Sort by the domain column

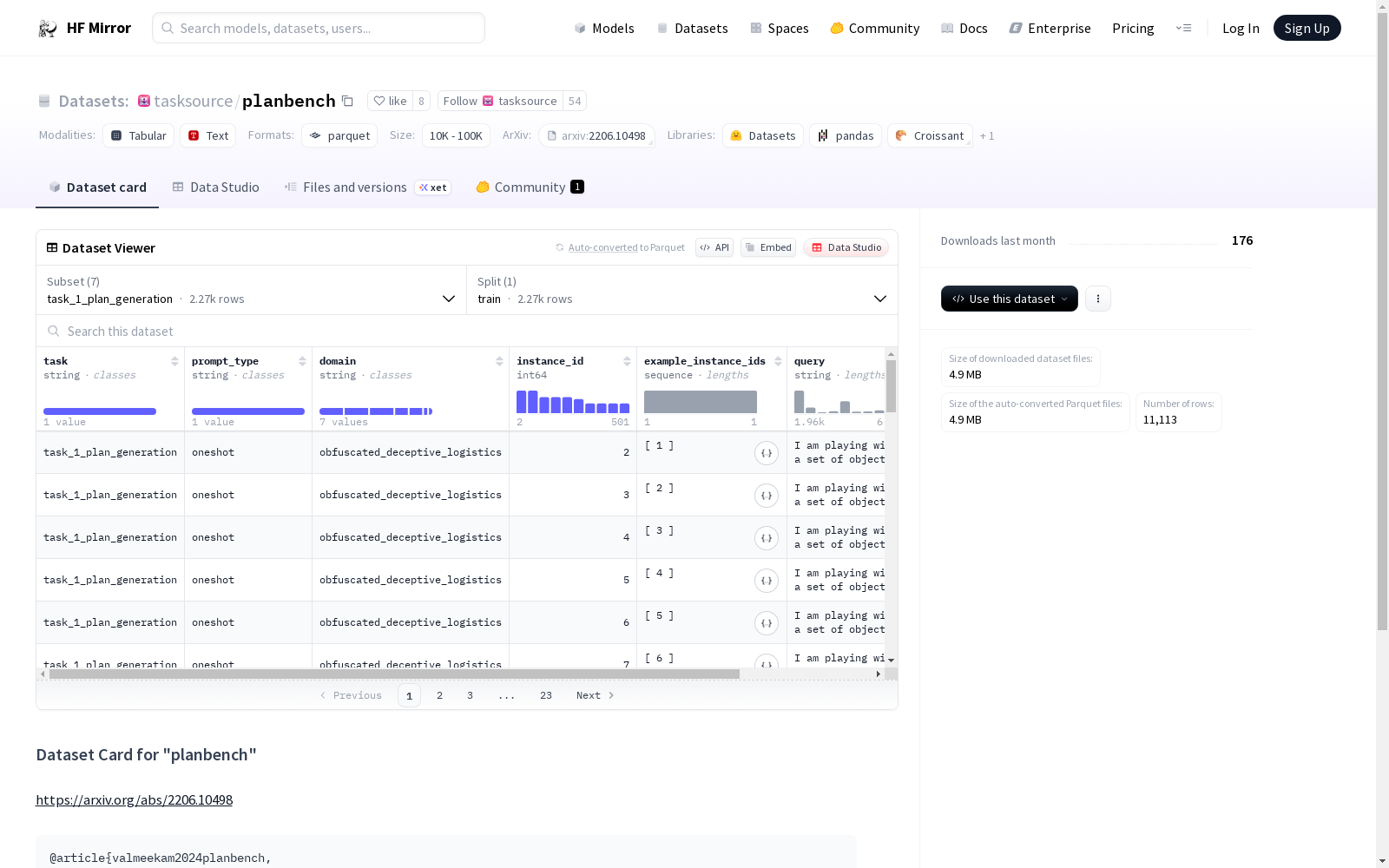click(x=499, y=361)
